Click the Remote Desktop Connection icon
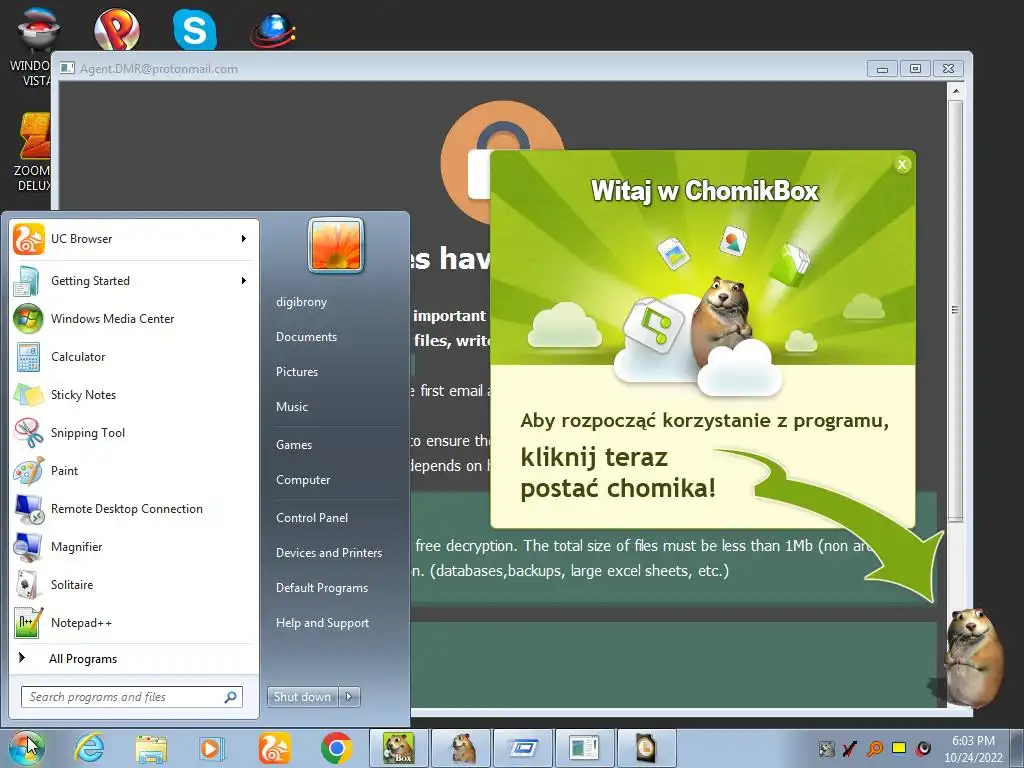The width and height of the screenshot is (1024, 768). coord(28,509)
